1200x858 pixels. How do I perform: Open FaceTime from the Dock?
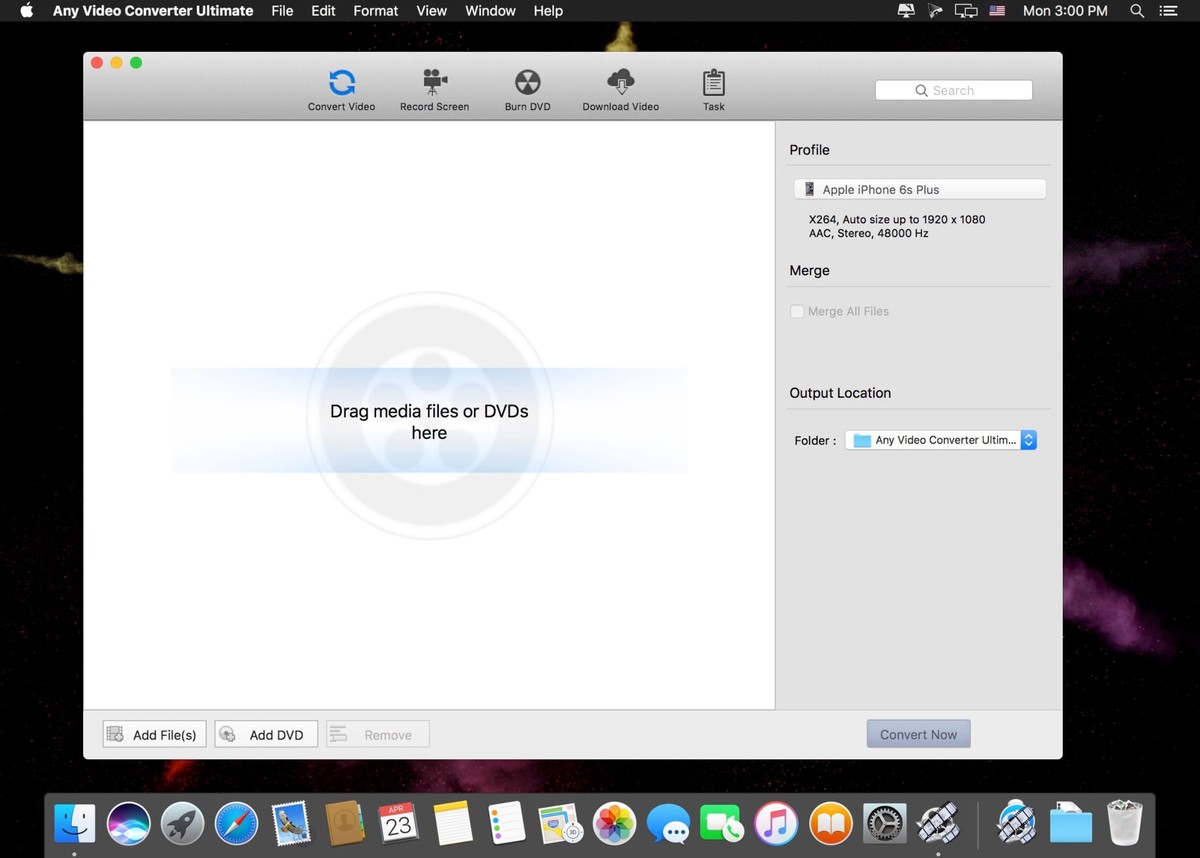pyautogui.click(x=722, y=824)
